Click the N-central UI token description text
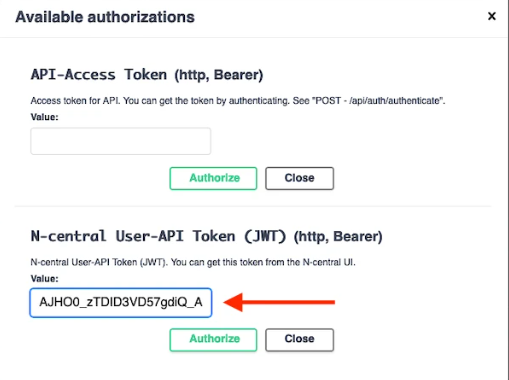This screenshot has width=509, height=380. 193,262
